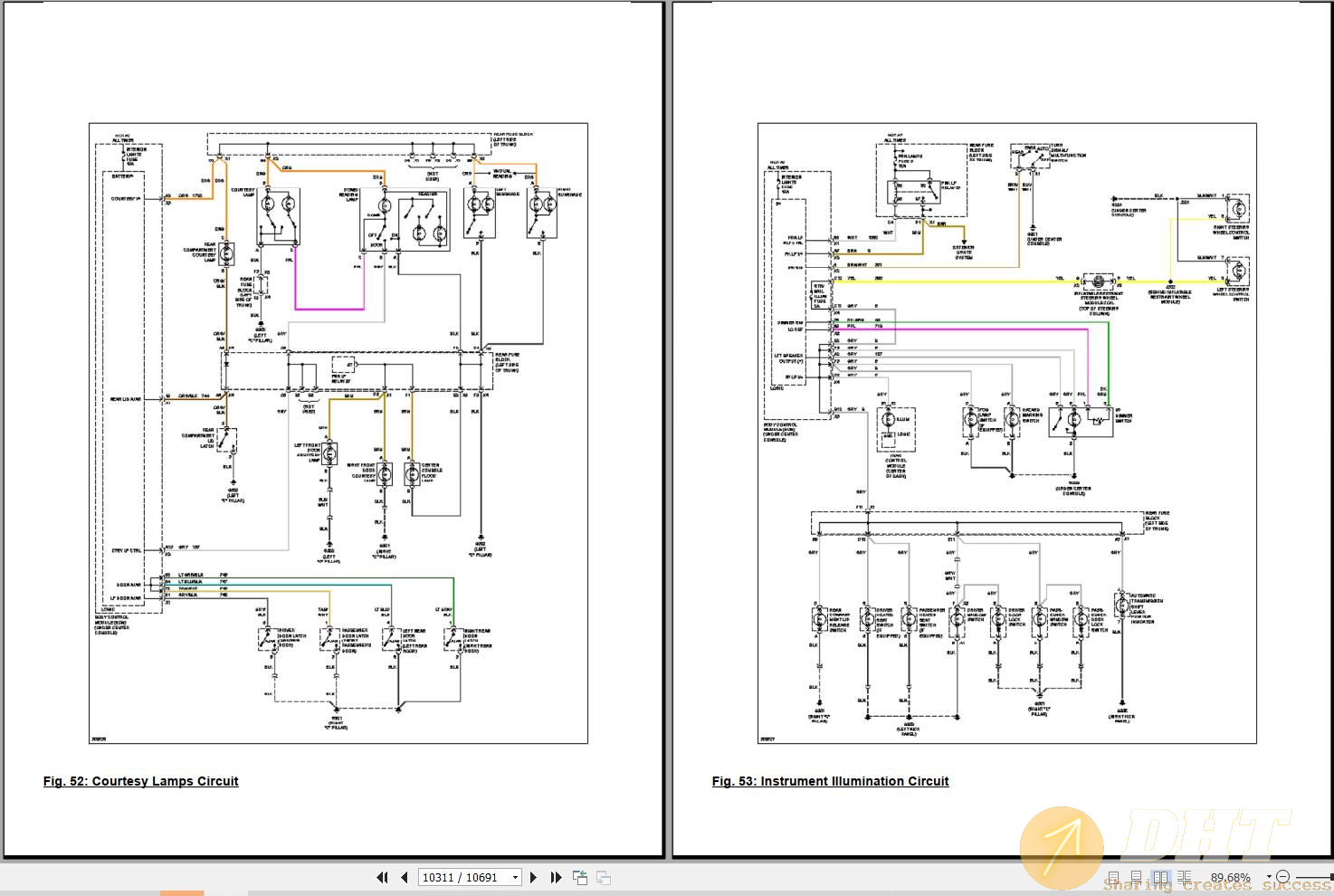
Task: Click the Instrument Illumination wiring diagram
Action: pos(1007,434)
